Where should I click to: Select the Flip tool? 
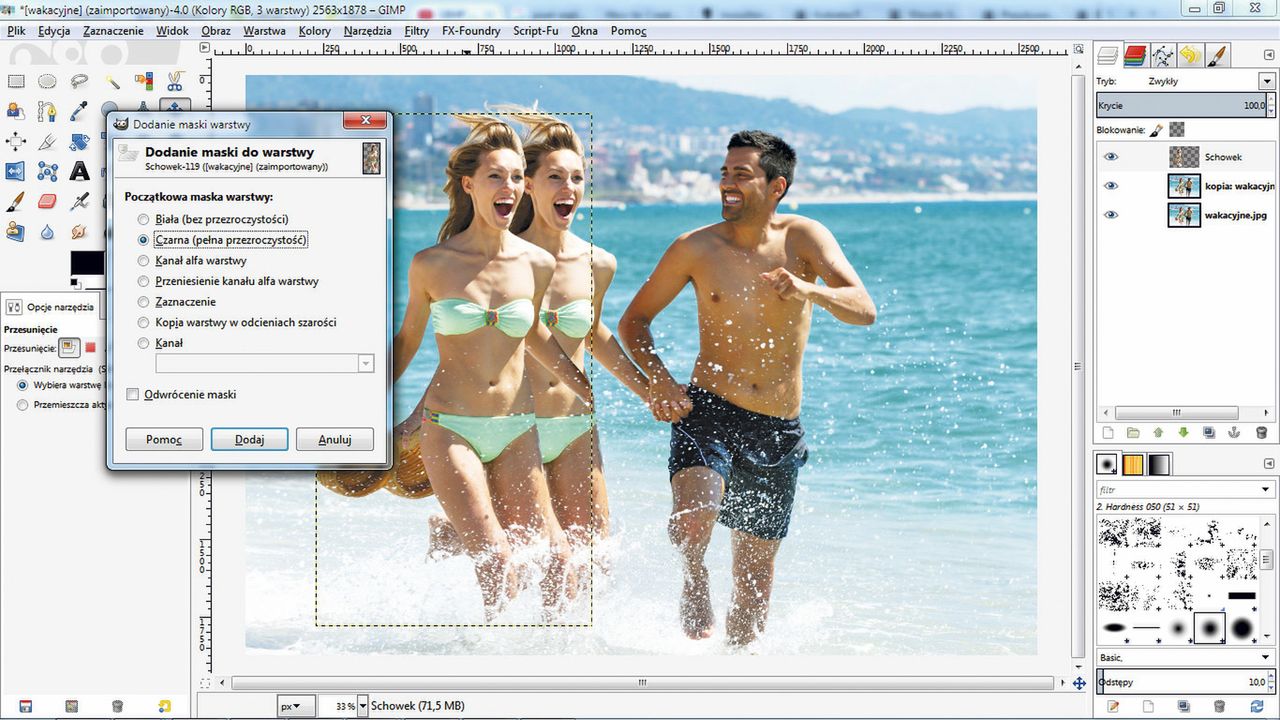(x=15, y=171)
